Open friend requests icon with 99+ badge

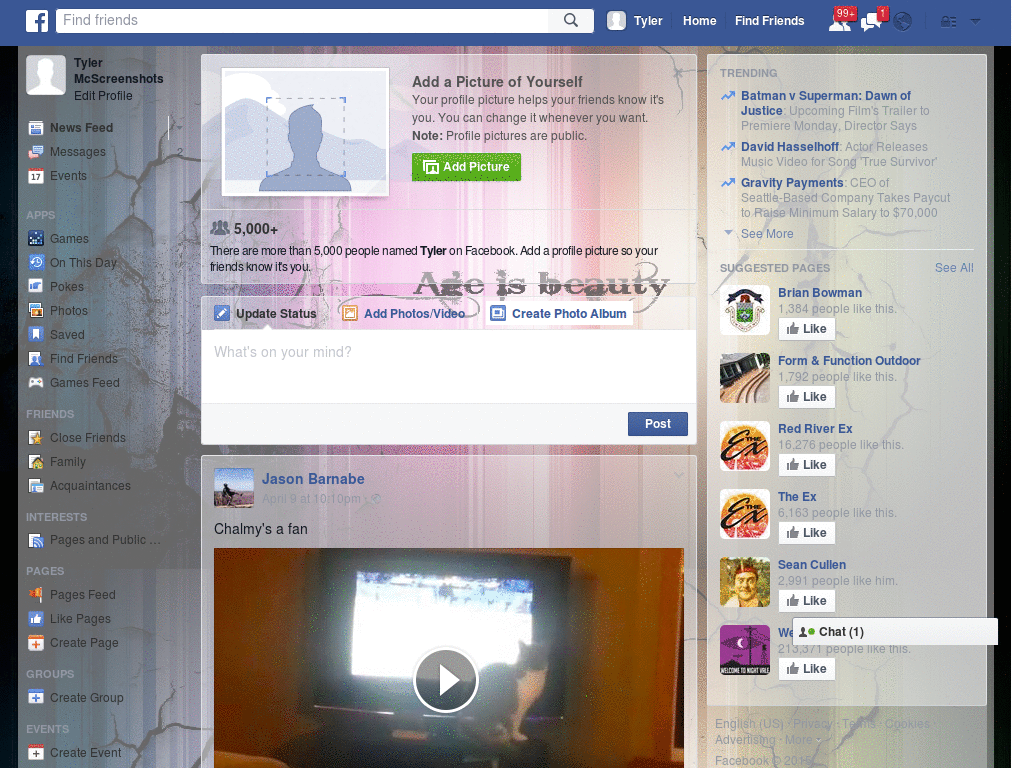(840, 22)
